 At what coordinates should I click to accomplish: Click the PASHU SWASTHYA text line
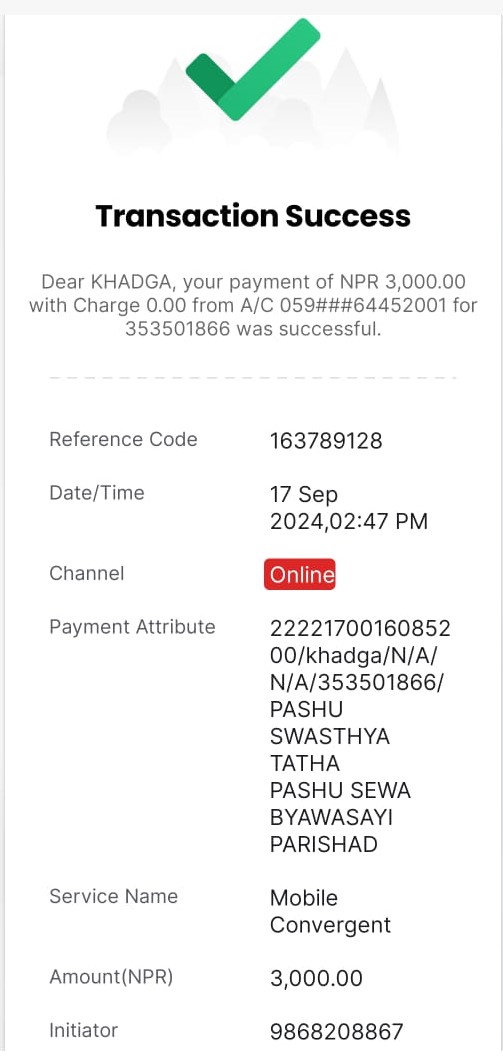point(330,723)
